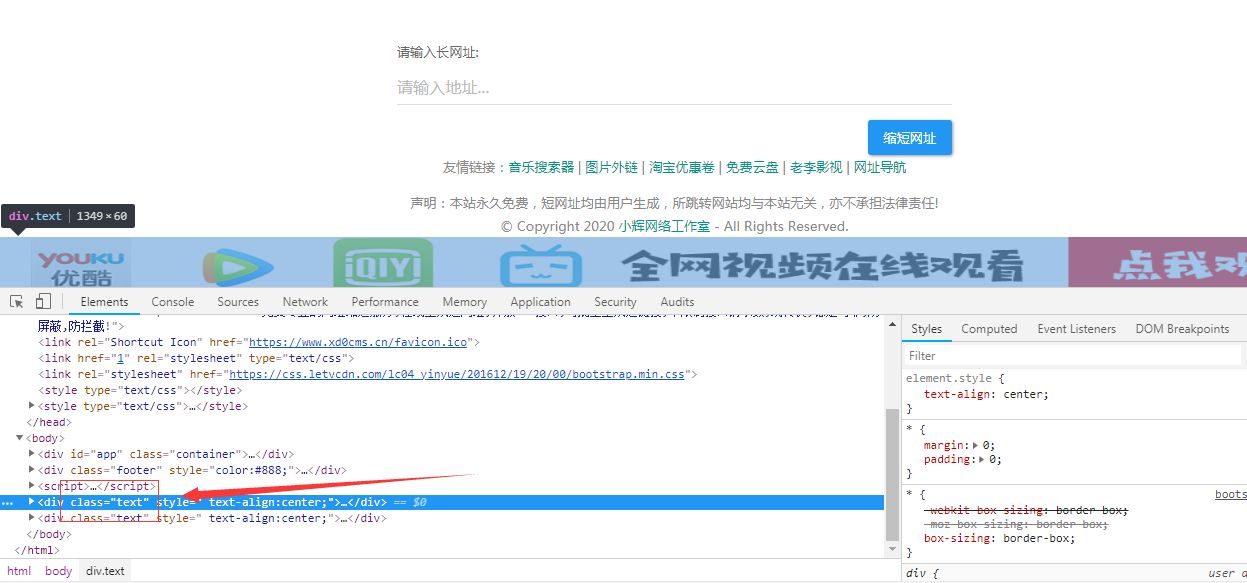The image size is (1247, 583).
Task: Expand the div class="footer" node
Action: [x=32, y=470]
